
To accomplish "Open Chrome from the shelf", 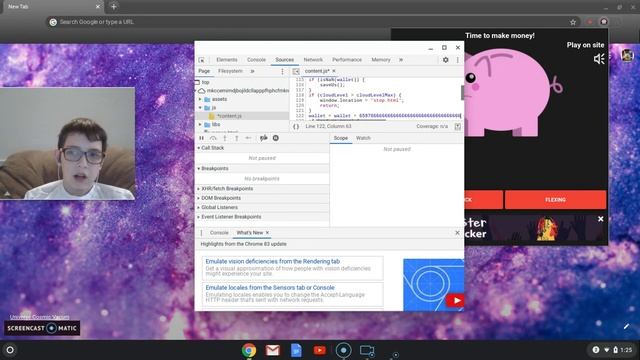I will pyautogui.click(x=249, y=350).
